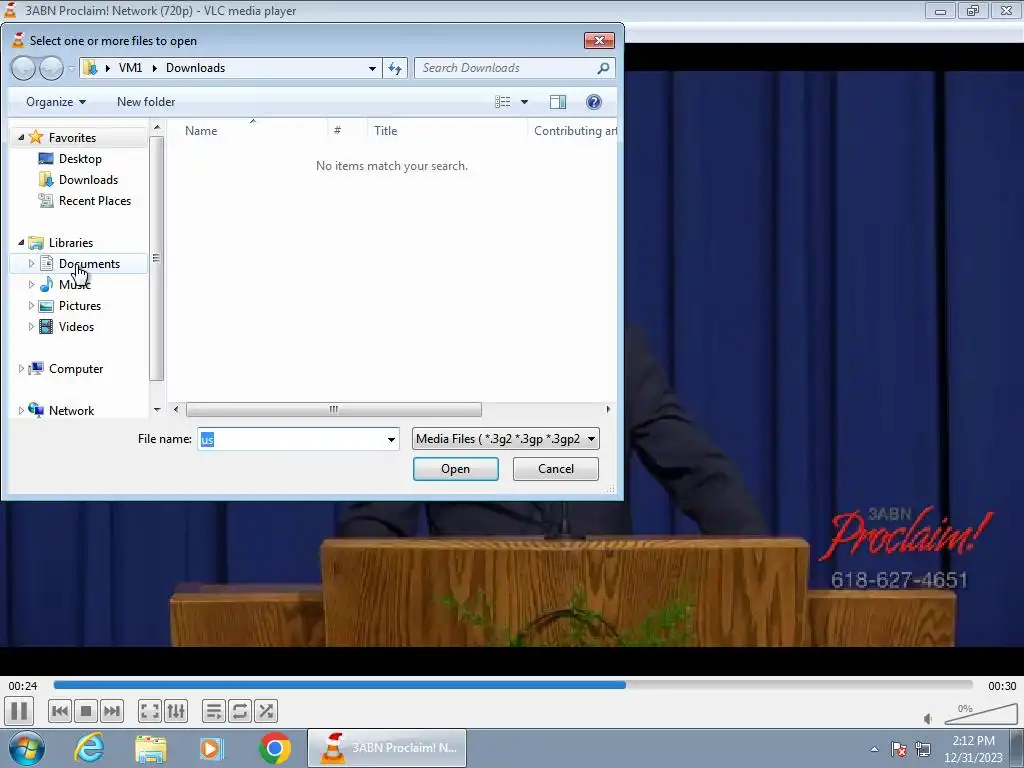Open the view options dropdown arrow
1024x768 pixels.
(524, 102)
